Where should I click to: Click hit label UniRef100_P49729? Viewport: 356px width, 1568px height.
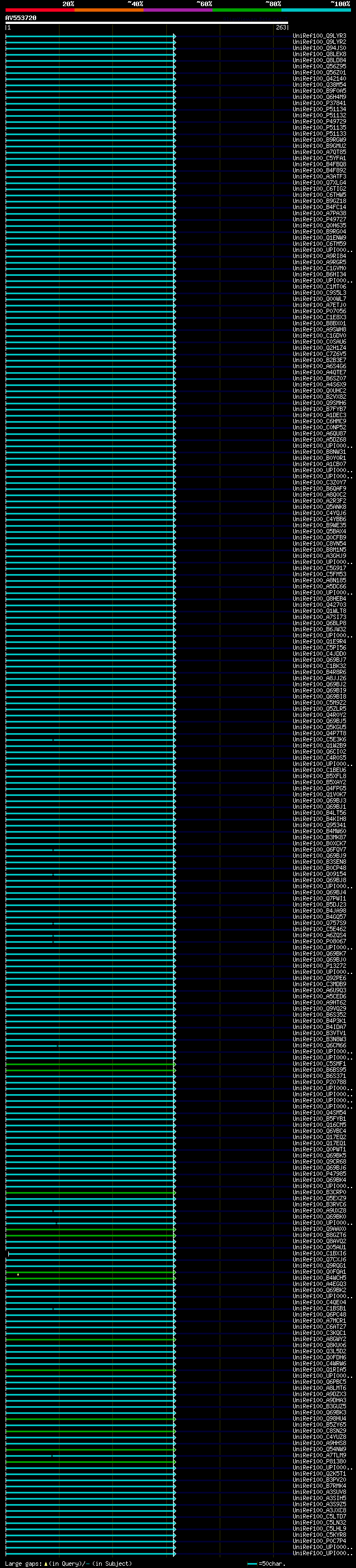(x=319, y=122)
